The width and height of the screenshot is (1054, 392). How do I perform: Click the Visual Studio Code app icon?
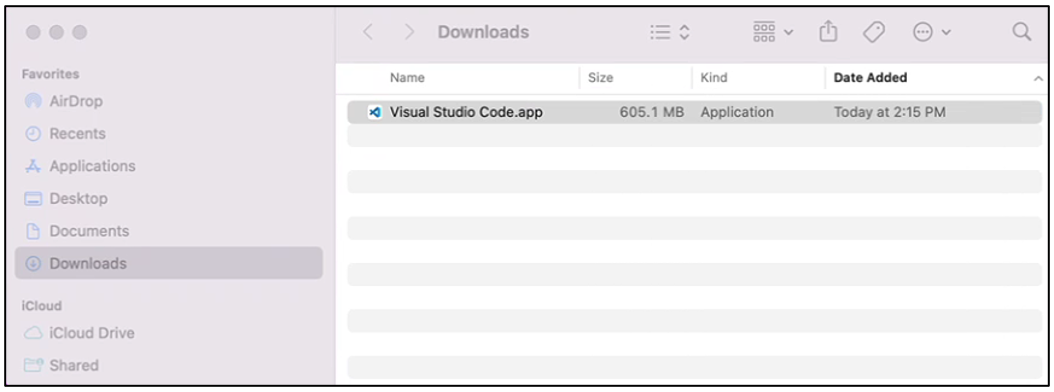coord(375,112)
